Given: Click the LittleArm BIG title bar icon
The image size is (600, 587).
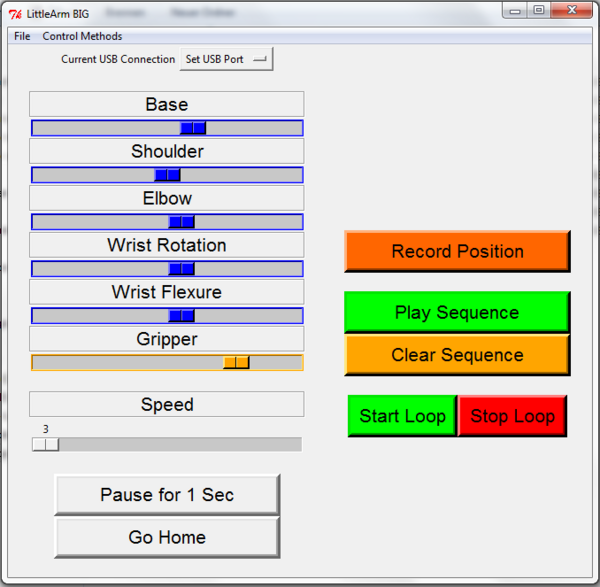Looking at the screenshot, I should [16, 14].
